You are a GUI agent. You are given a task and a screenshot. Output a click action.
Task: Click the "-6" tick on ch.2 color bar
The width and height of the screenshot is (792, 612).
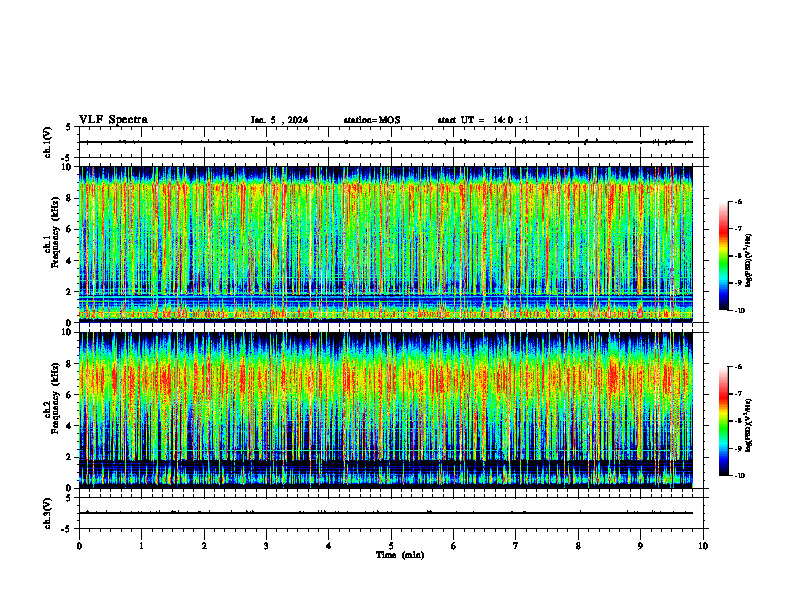point(738,367)
